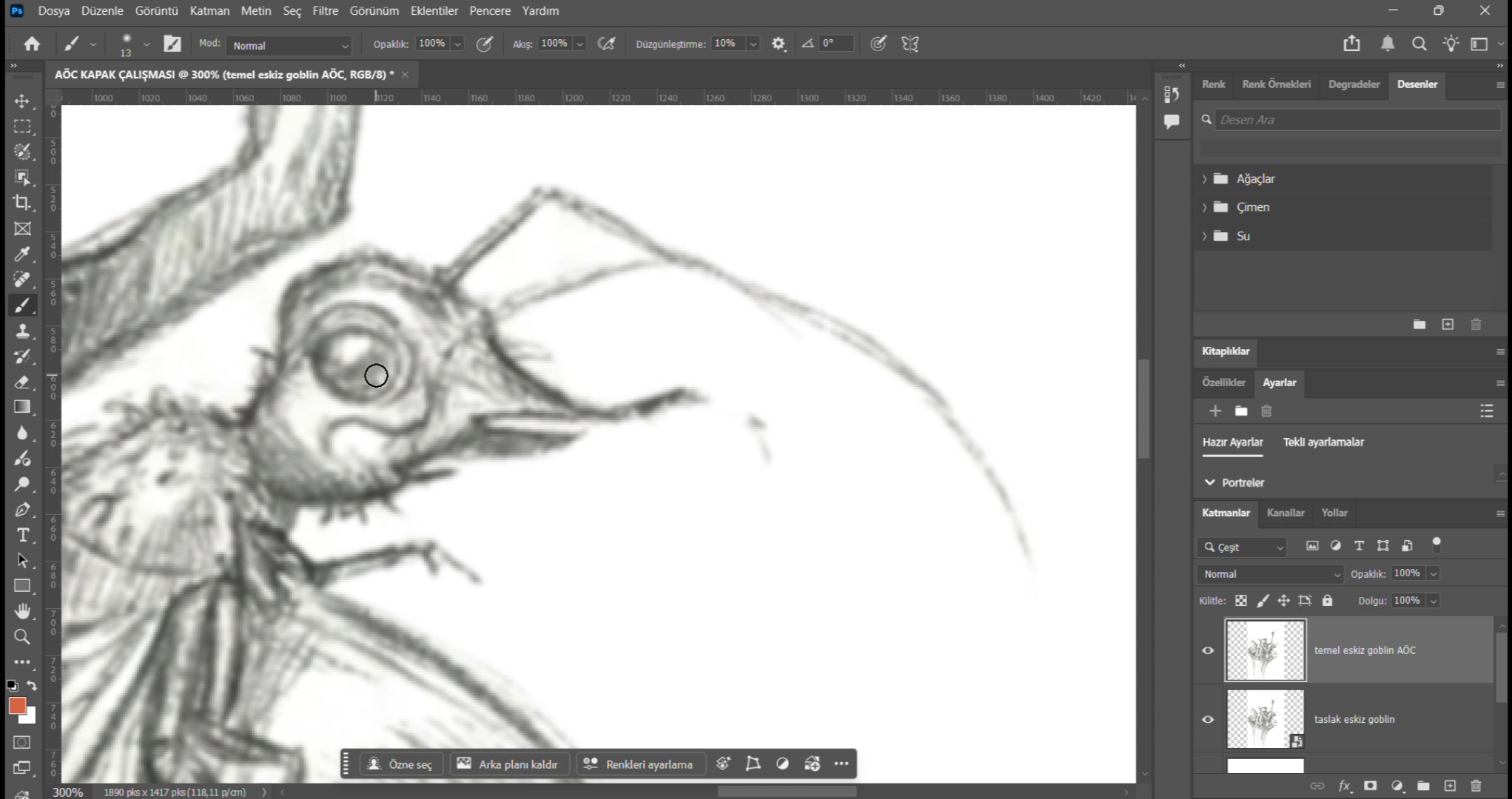Click the symmetry butterfly icon
Image resolution: width=1512 pixels, height=799 pixels.
point(910,44)
